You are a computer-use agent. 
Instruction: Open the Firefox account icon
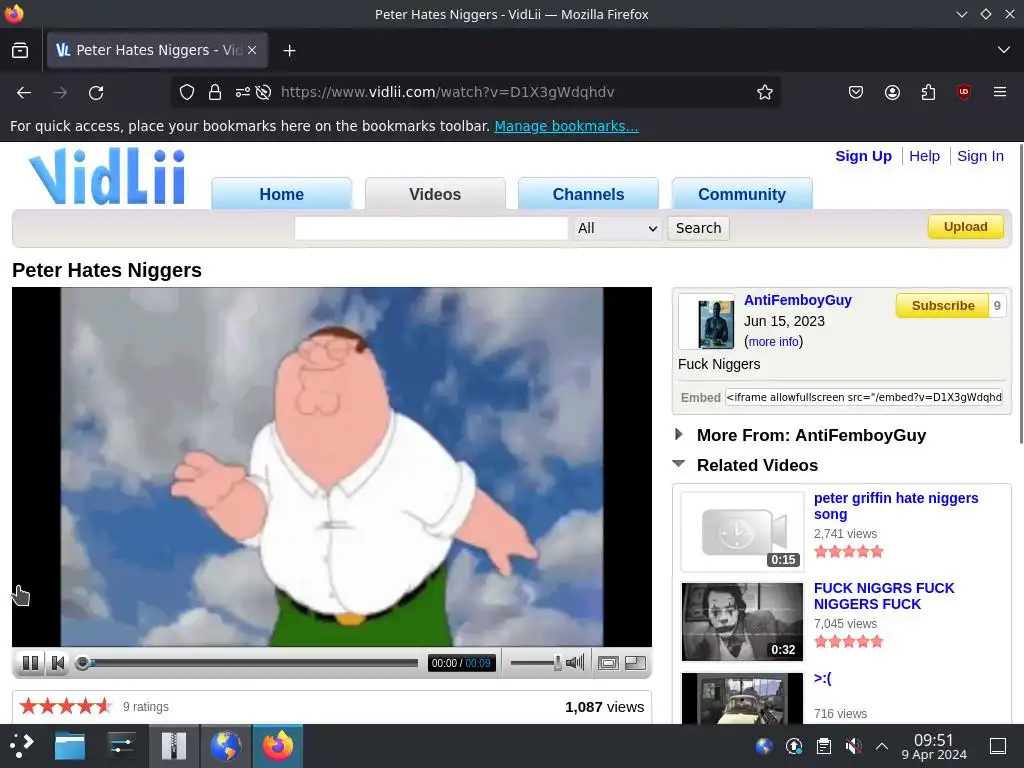pyautogui.click(x=892, y=93)
